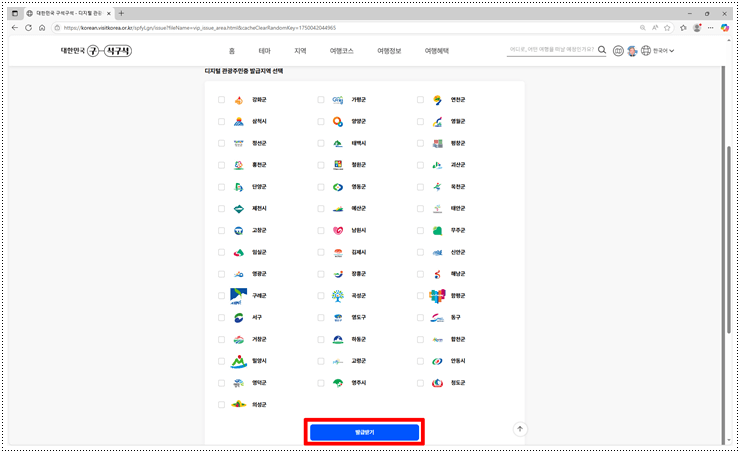Open the 지역 menu item
The height and width of the screenshot is (453, 740).
(x=300, y=51)
